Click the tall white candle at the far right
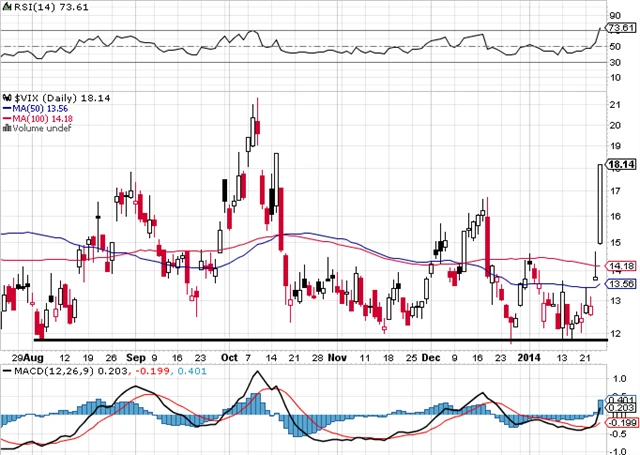The width and height of the screenshot is (640, 455). (x=599, y=203)
